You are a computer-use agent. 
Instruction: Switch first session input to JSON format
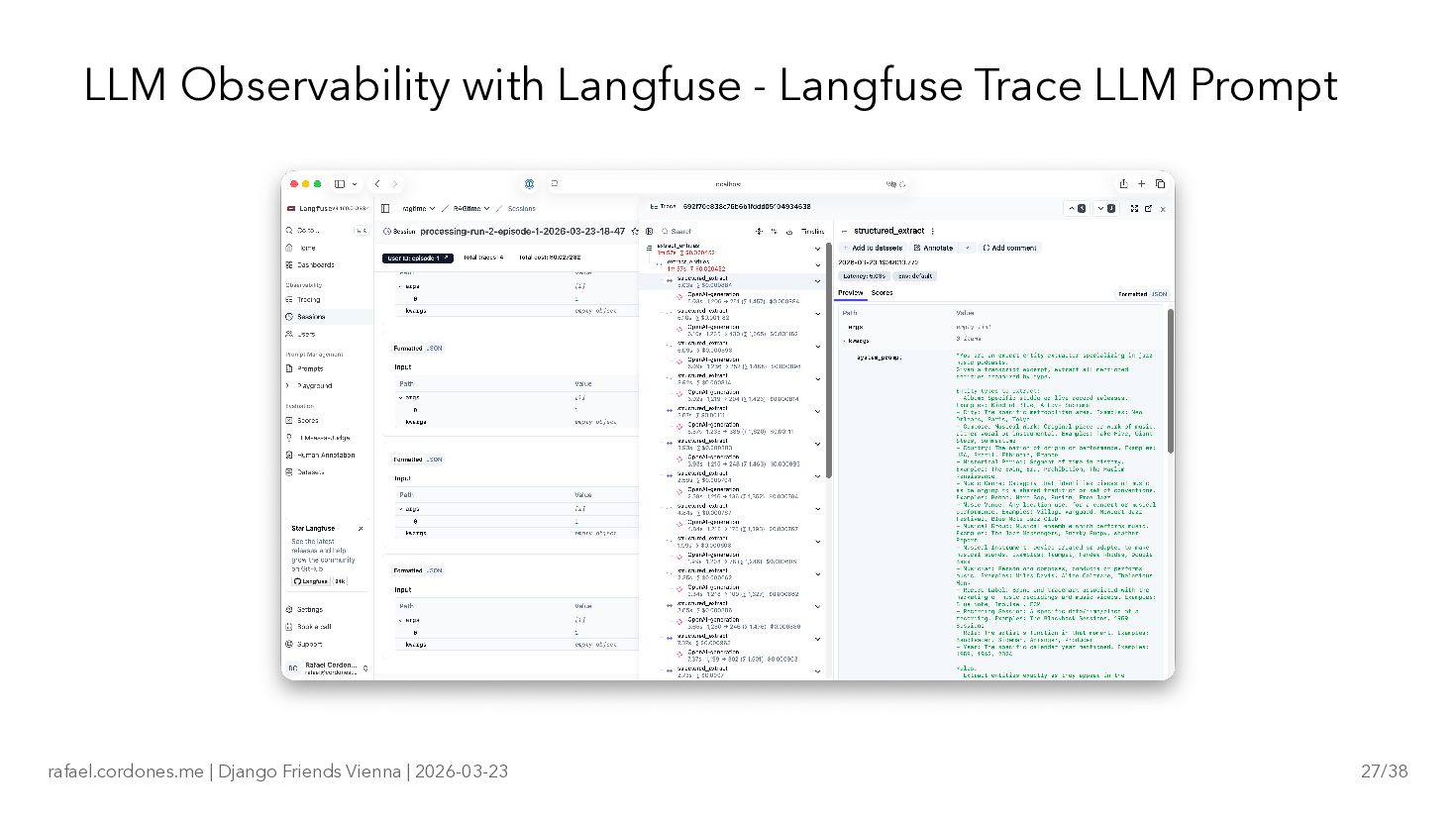pos(434,349)
